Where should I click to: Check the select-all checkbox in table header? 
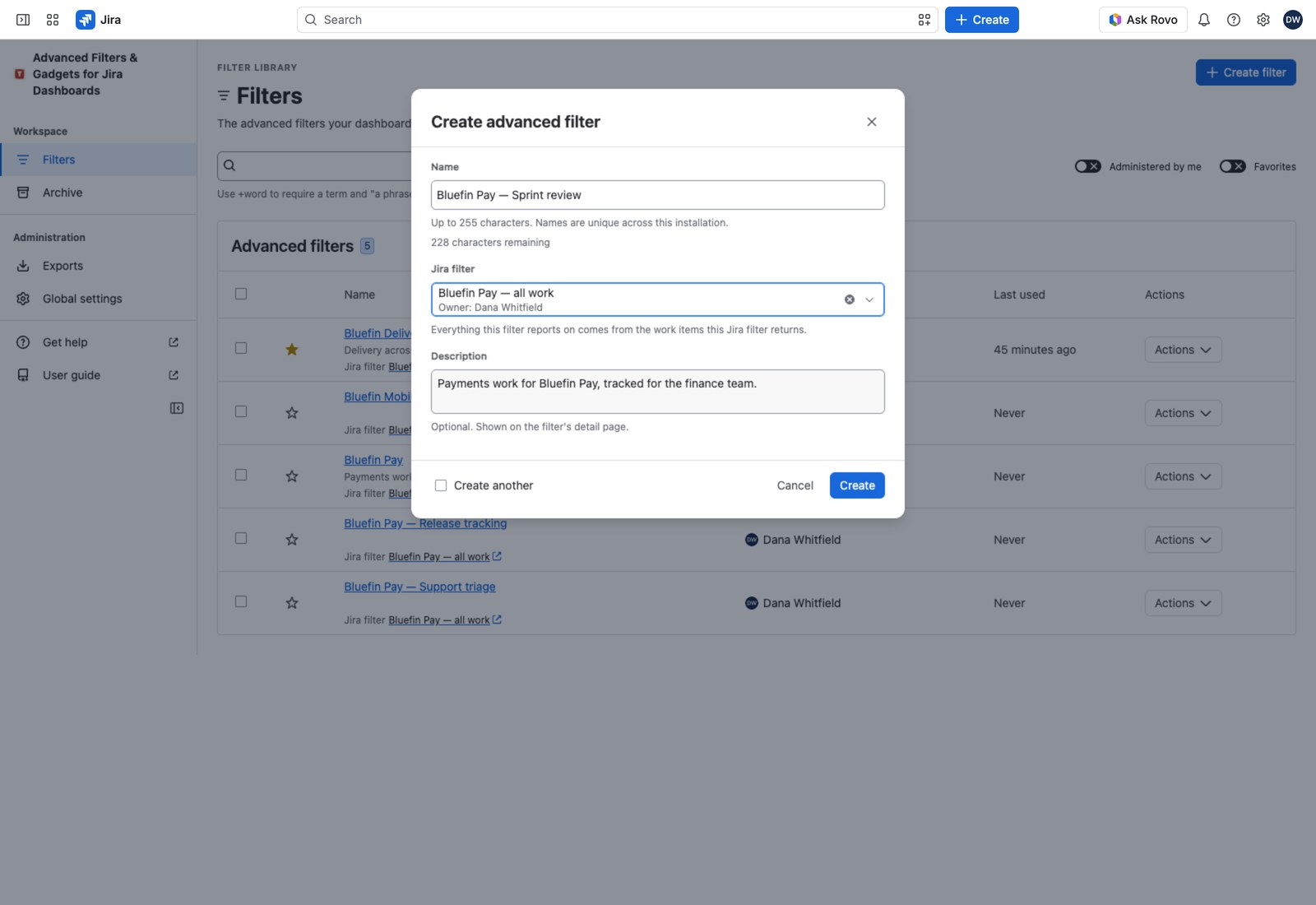(x=241, y=294)
